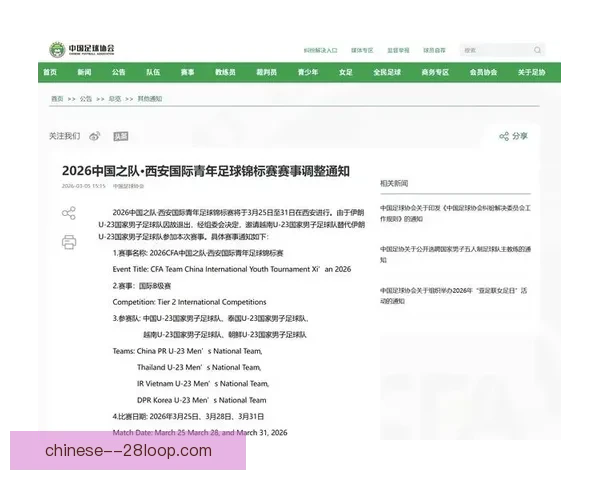
Task: Open the 新闻 nav menu item
Action: (x=84, y=72)
